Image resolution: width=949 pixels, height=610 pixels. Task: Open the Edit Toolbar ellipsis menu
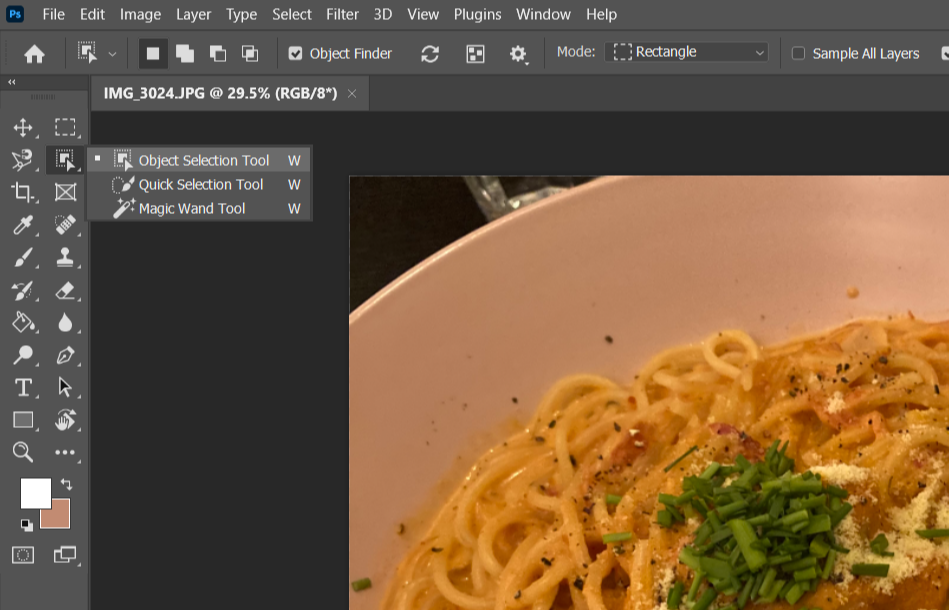point(65,452)
